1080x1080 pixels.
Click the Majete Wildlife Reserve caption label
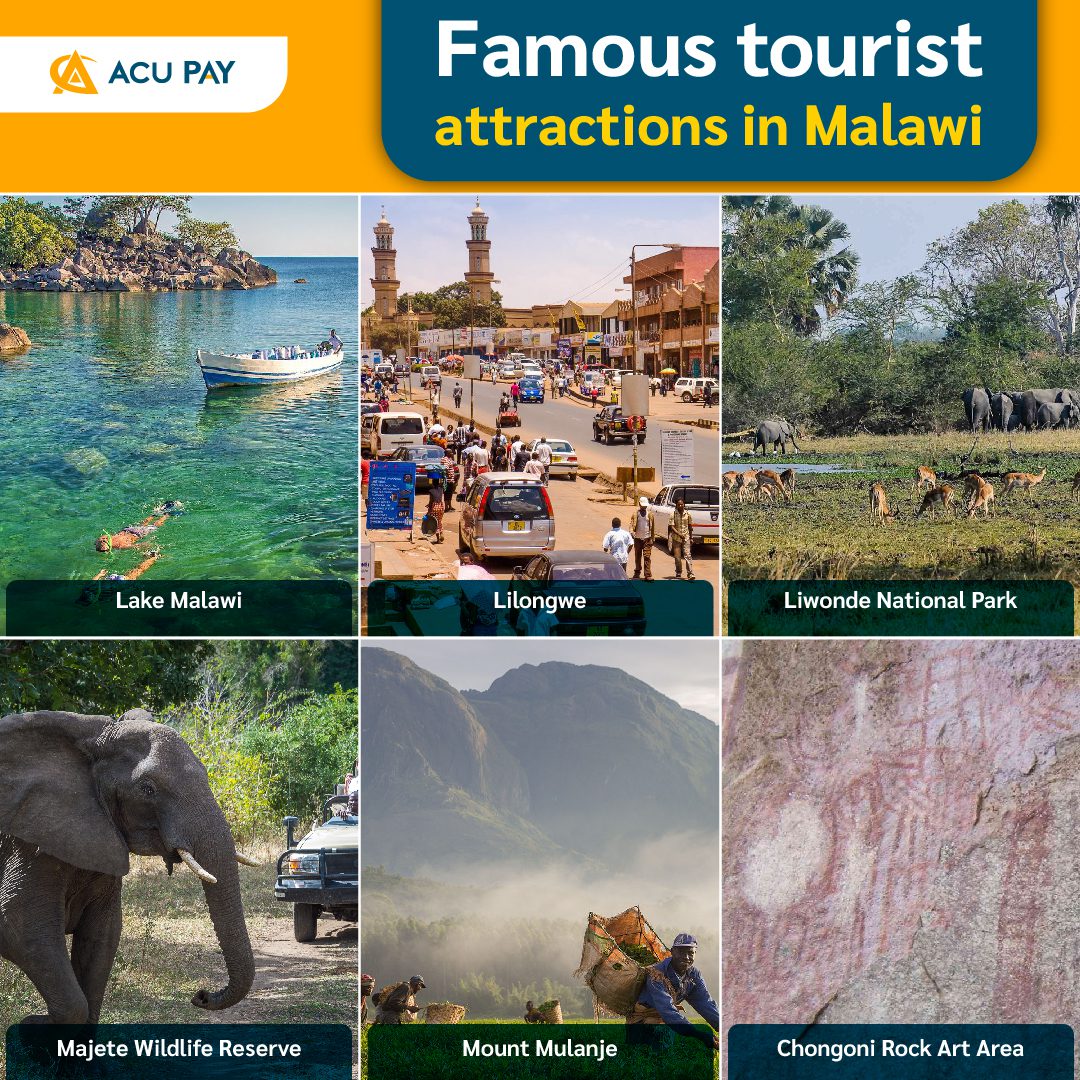[x=179, y=1048]
